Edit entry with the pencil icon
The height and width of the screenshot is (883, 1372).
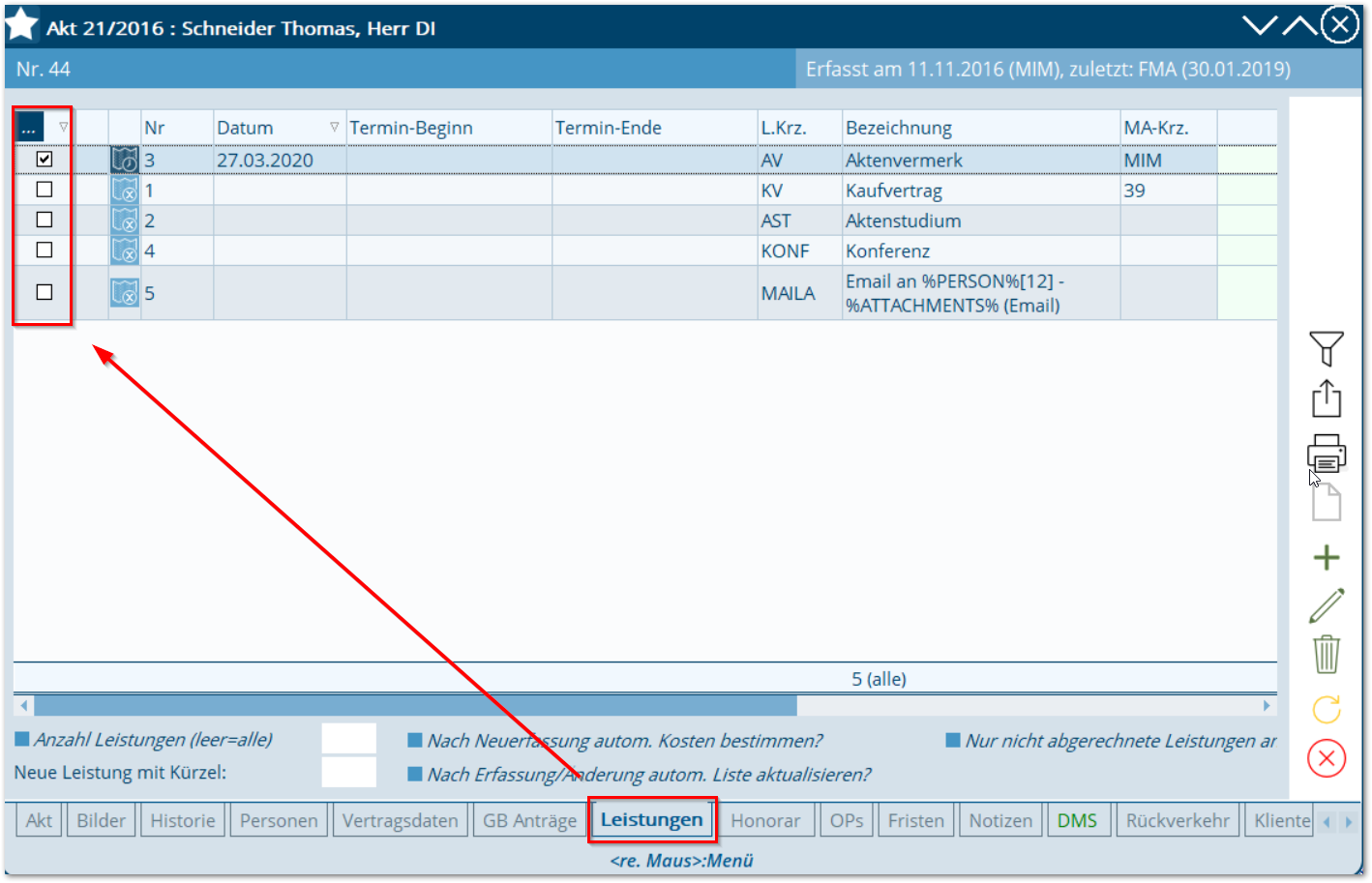coord(1327,606)
